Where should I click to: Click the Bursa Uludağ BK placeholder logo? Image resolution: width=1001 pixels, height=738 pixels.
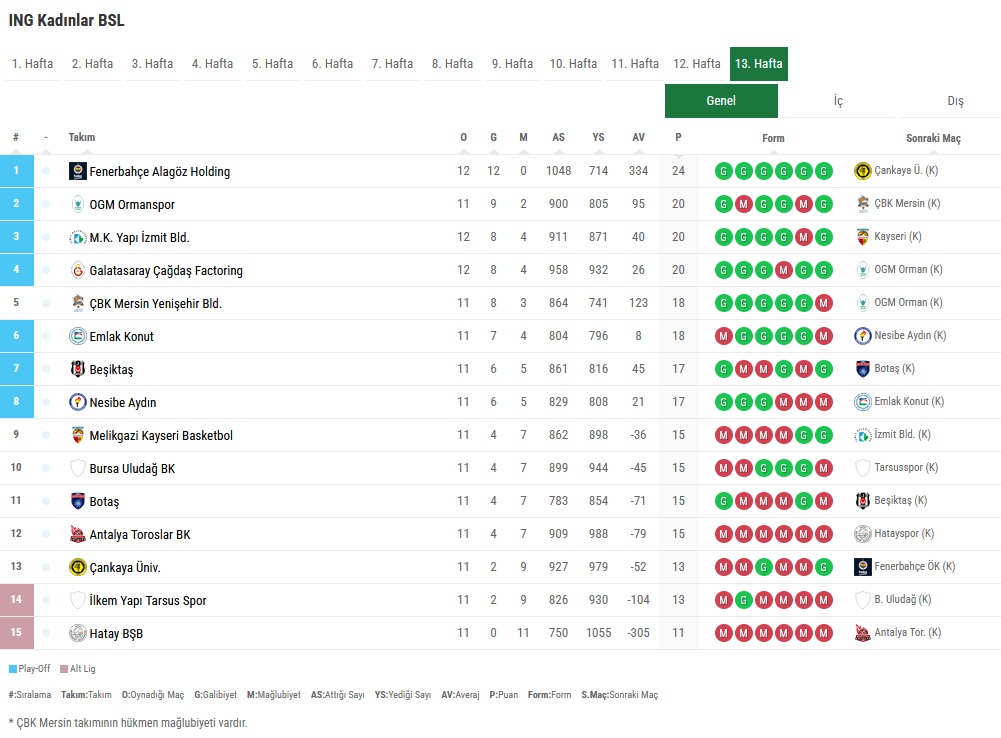click(77, 468)
